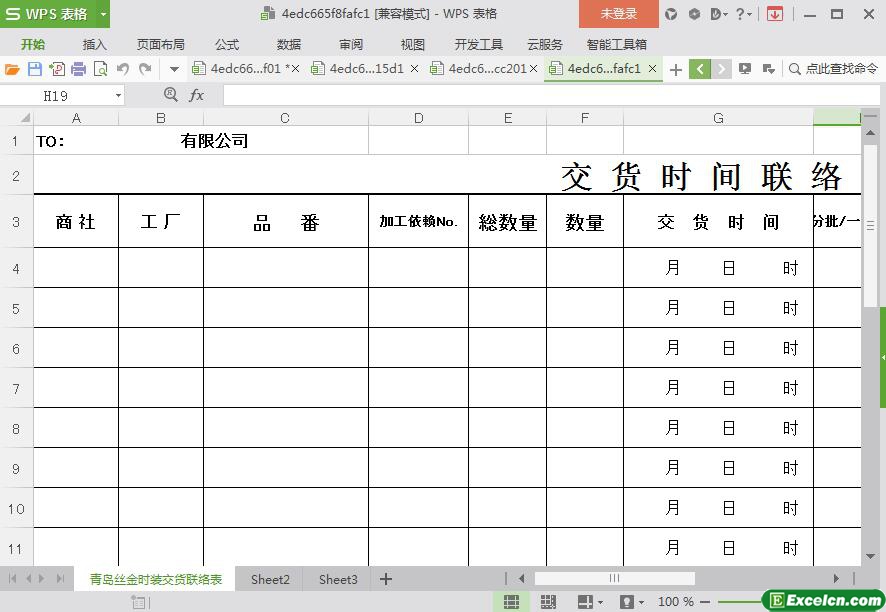
Task: Click the open folder icon in toolbar
Action: tap(12, 69)
